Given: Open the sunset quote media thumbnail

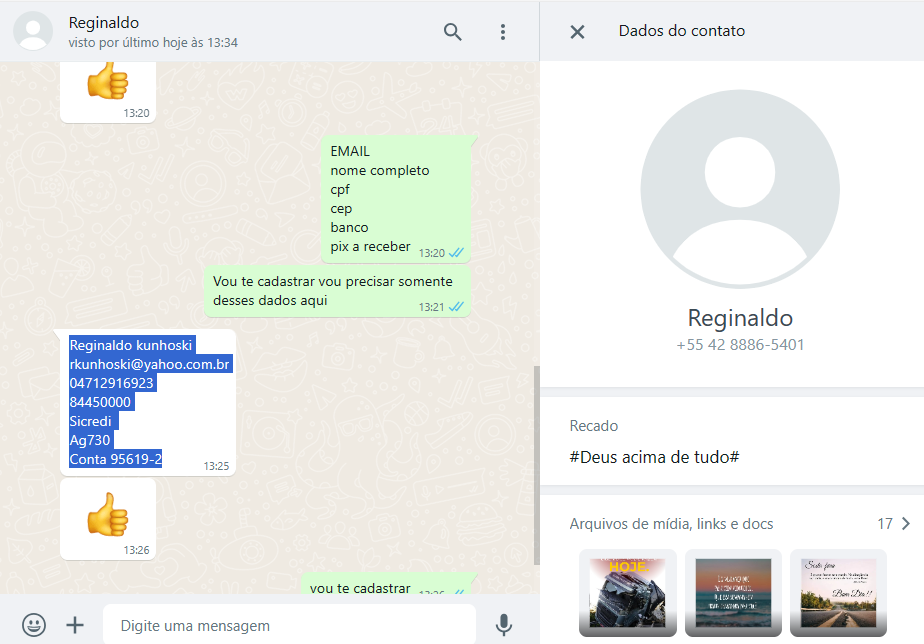Looking at the screenshot, I should point(733,592).
